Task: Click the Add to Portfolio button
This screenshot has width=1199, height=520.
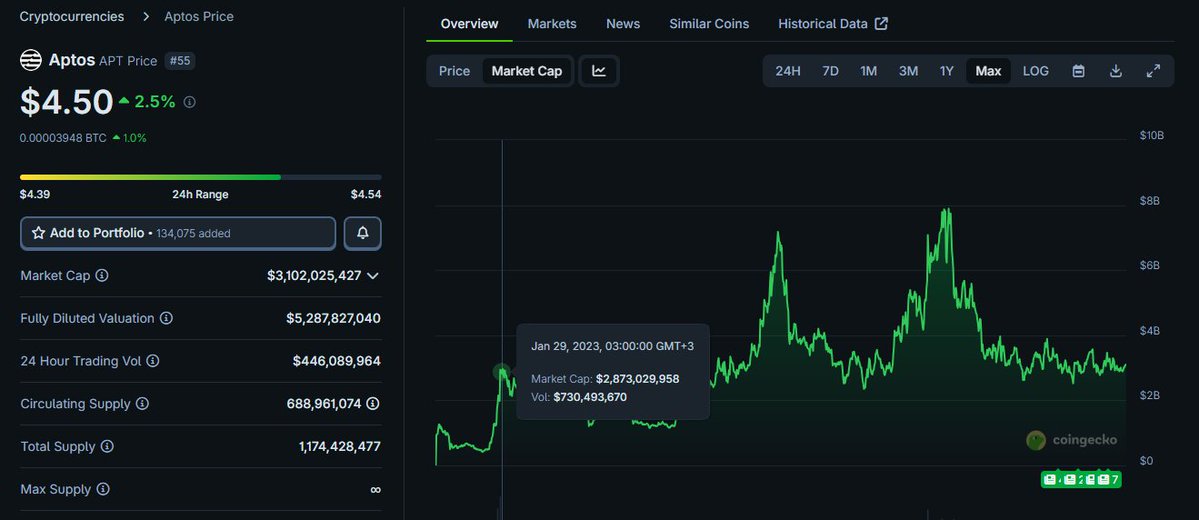Action: (178, 233)
